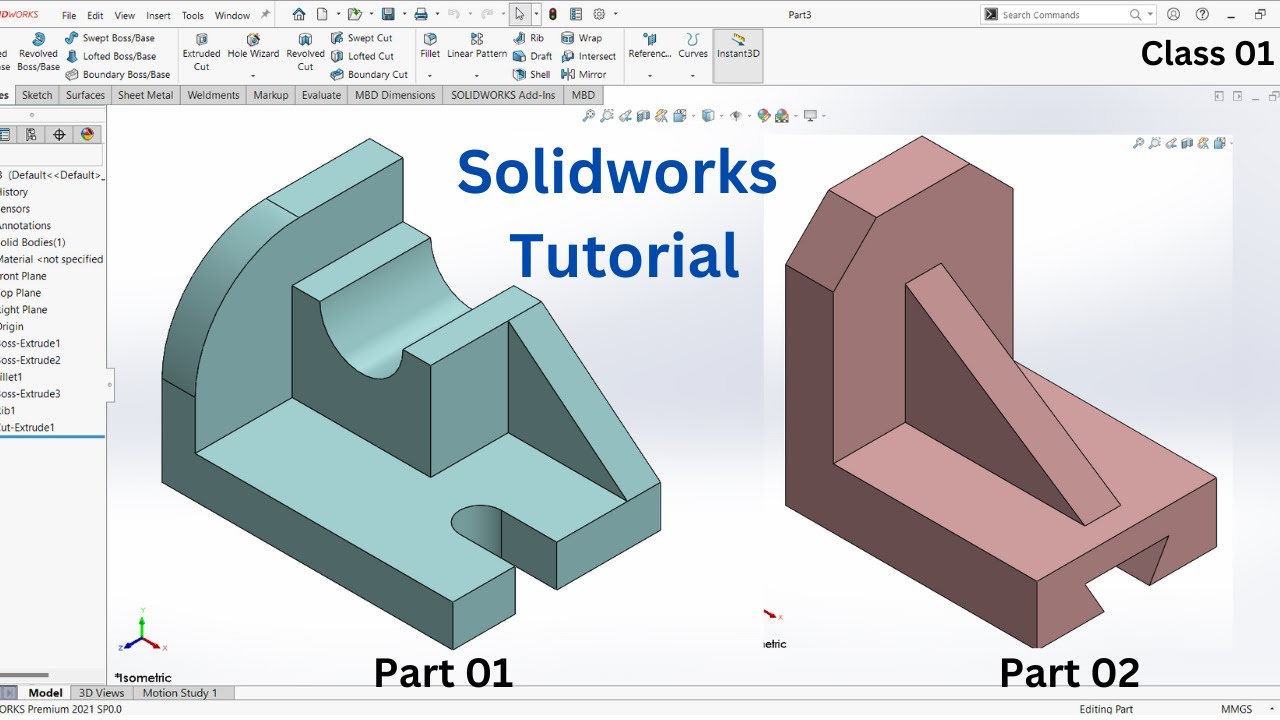Open the Tools menu
The image size is (1280, 720).
pos(192,15)
